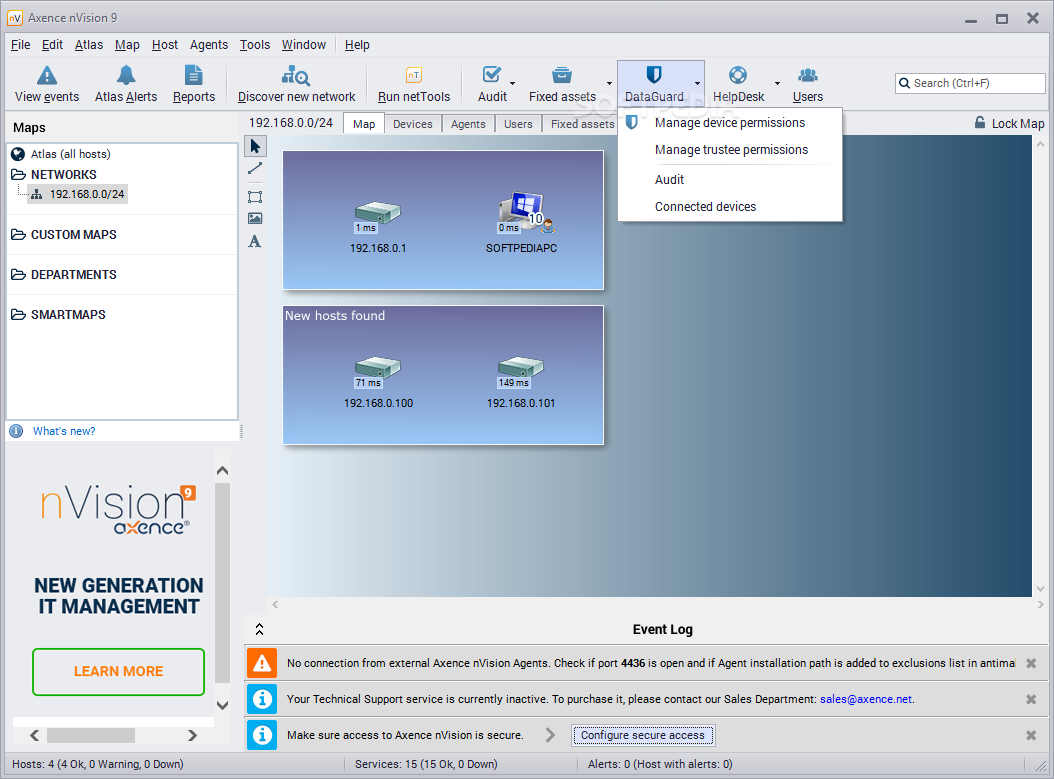The width and height of the screenshot is (1054, 779).
Task: Click LEARN MORE button
Action: coord(118,671)
